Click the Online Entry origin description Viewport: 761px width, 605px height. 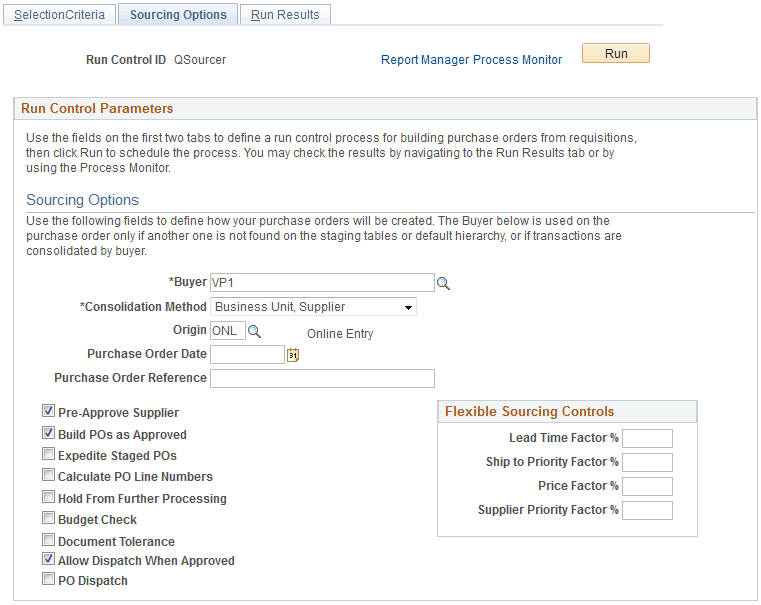(x=340, y=334)
